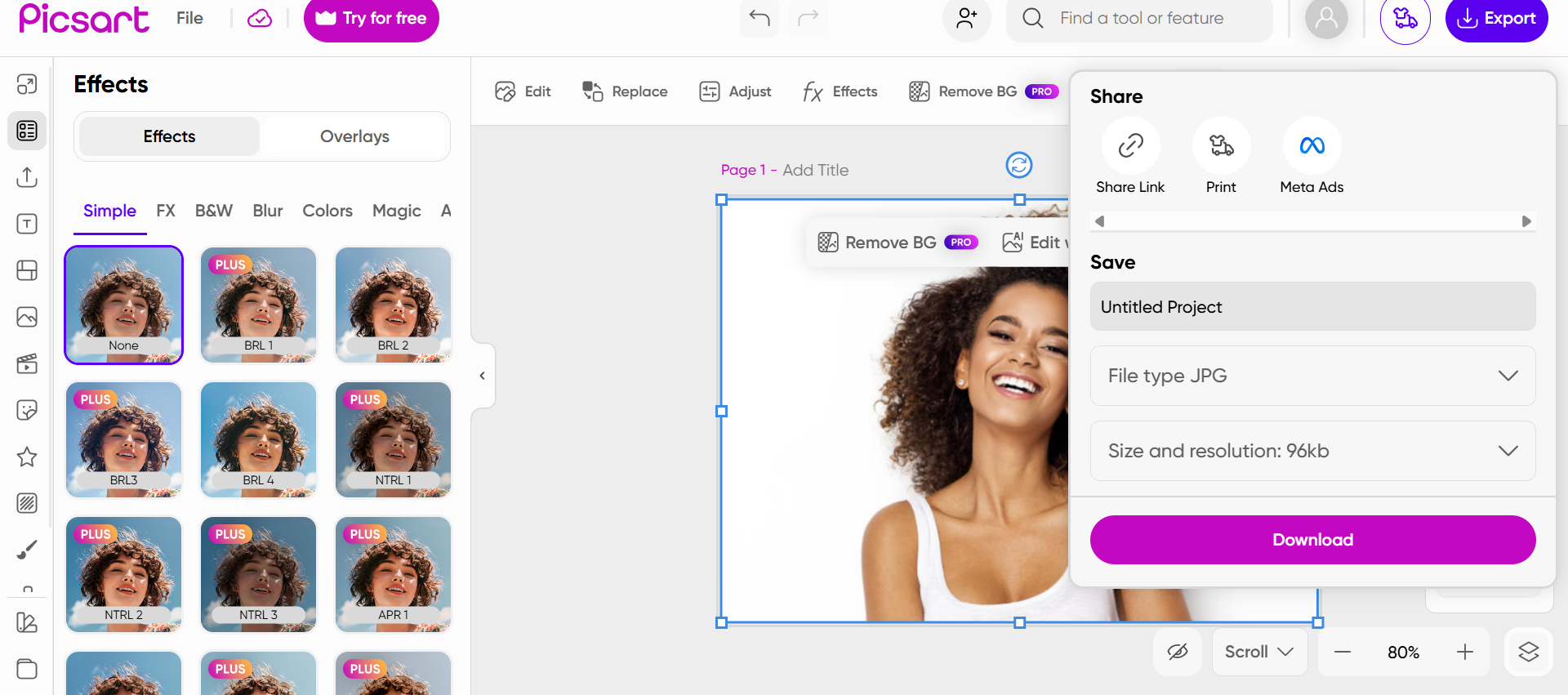Open the stickers panel in the sidebar
Image resolution: width=1568 pixels, height=695 pixels.
[27, 410]
